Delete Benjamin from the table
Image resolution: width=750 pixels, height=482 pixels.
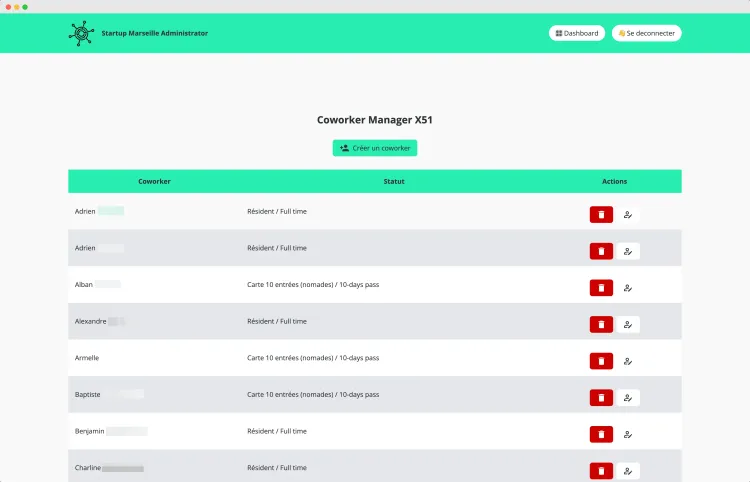[x=601, y=434]
